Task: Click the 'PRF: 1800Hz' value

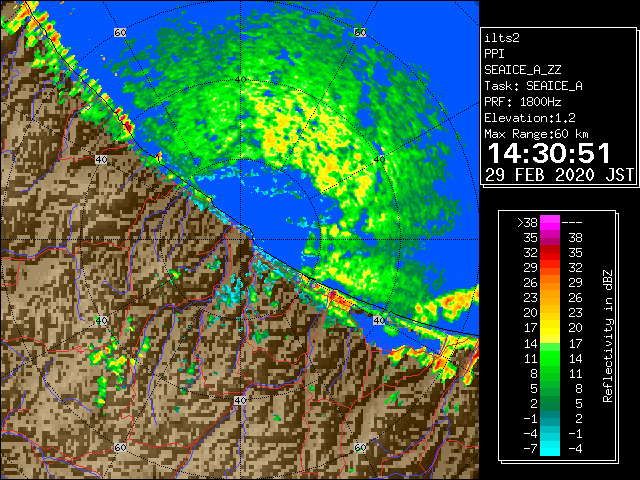Action: pyautogui.click(x=523, y=102)
